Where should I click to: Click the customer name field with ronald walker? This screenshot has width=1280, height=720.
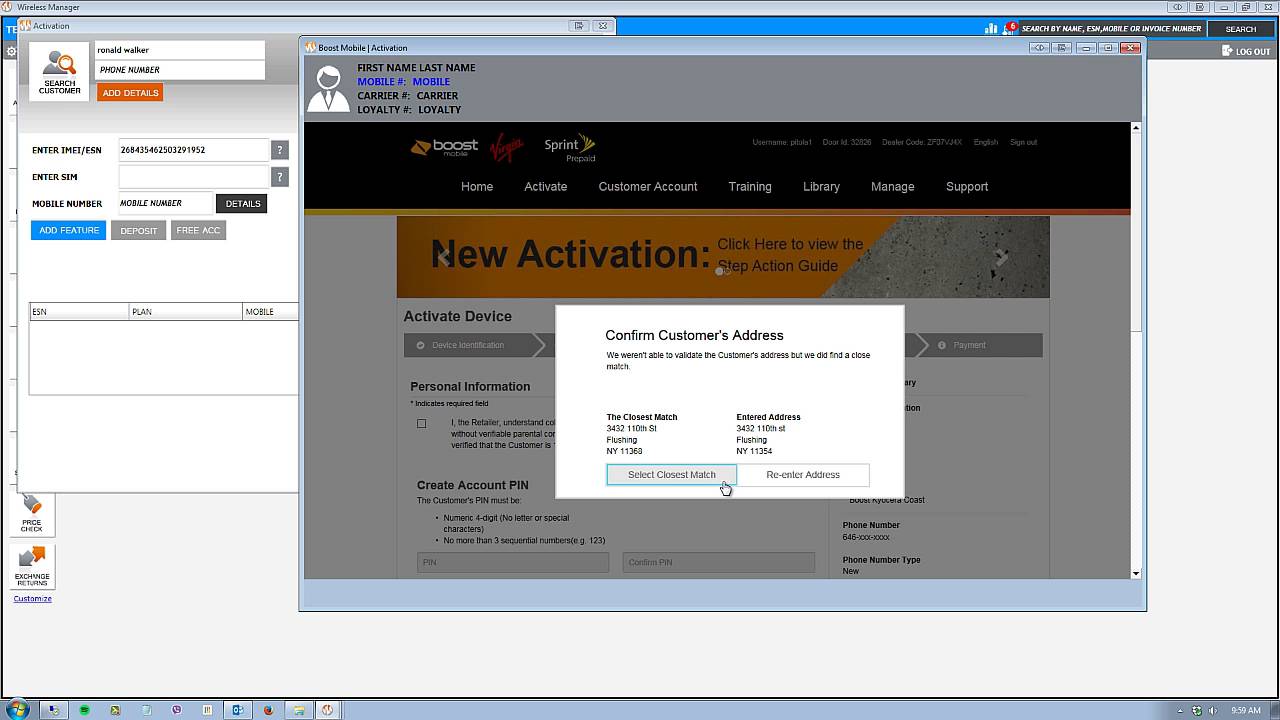click(180, 50)
